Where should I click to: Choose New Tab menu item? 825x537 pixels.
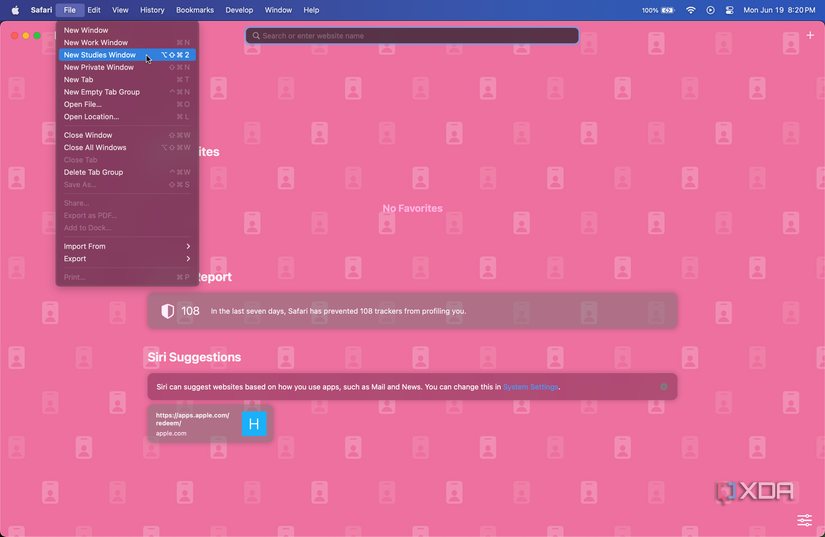pyautogui.click(x=127, y=79)
